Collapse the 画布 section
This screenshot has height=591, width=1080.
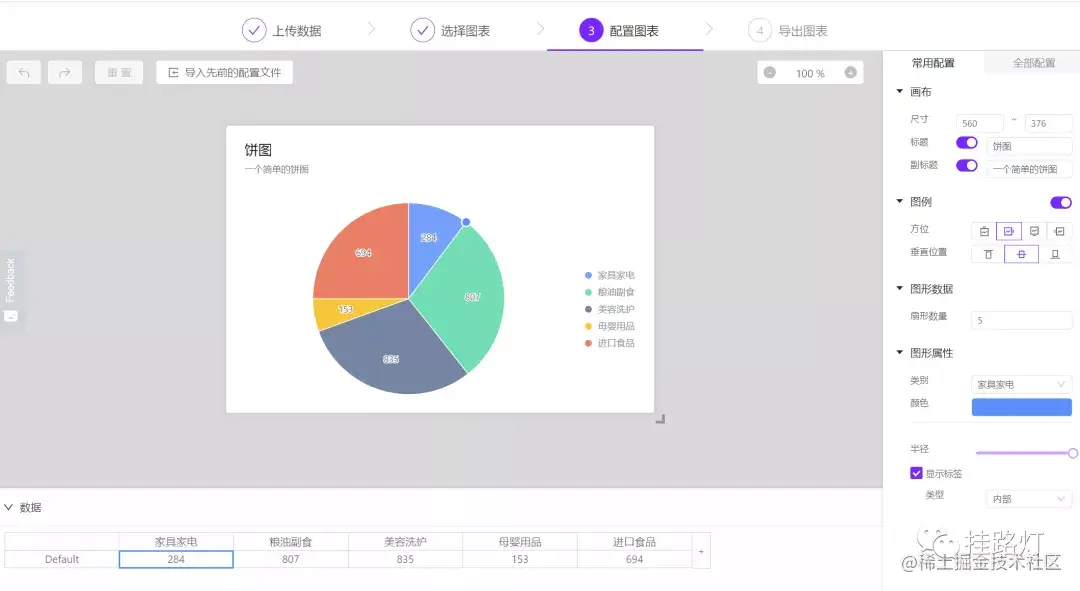pyautogui.click(x=900, y=91)
